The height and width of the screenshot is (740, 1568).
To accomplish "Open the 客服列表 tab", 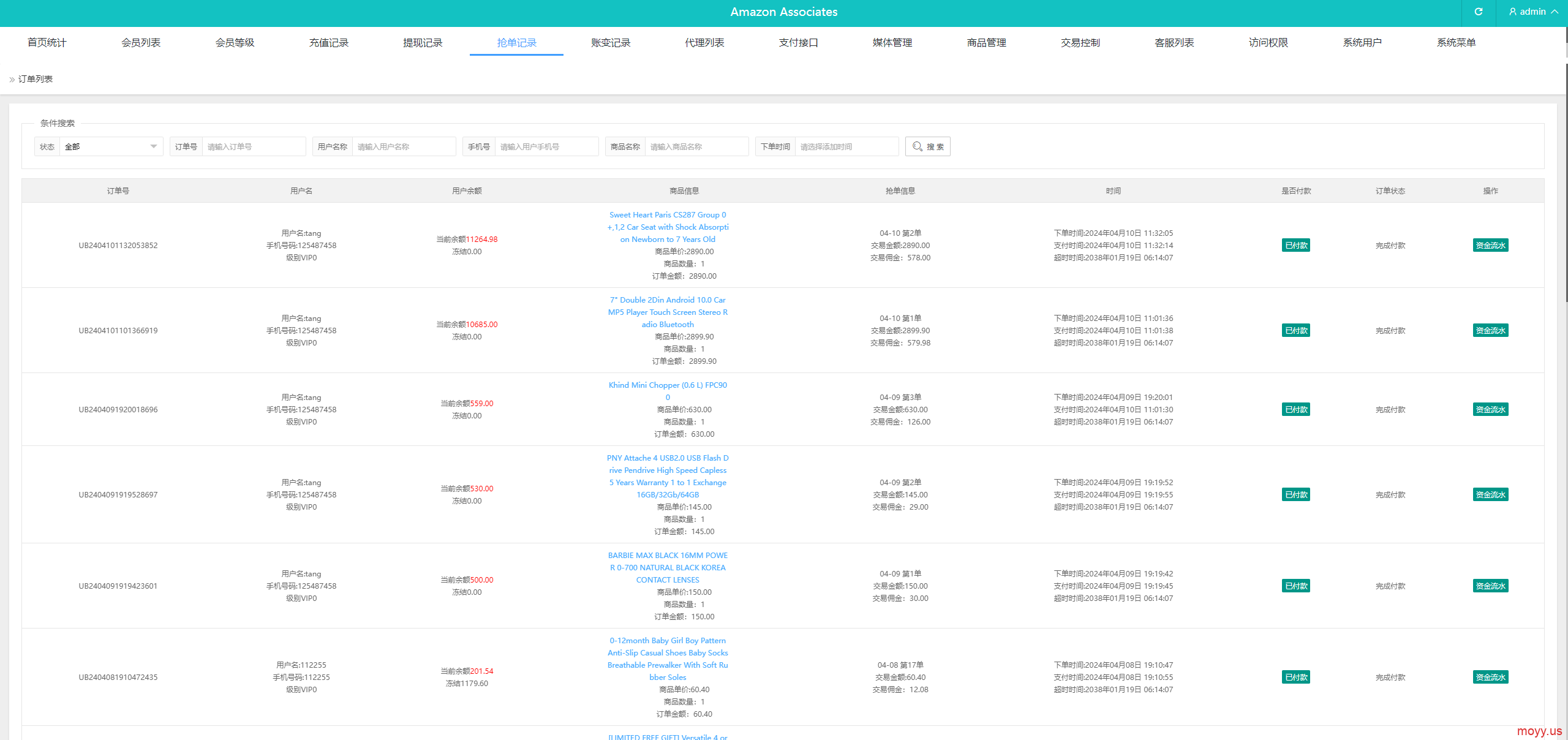I will click(1174, 42).
